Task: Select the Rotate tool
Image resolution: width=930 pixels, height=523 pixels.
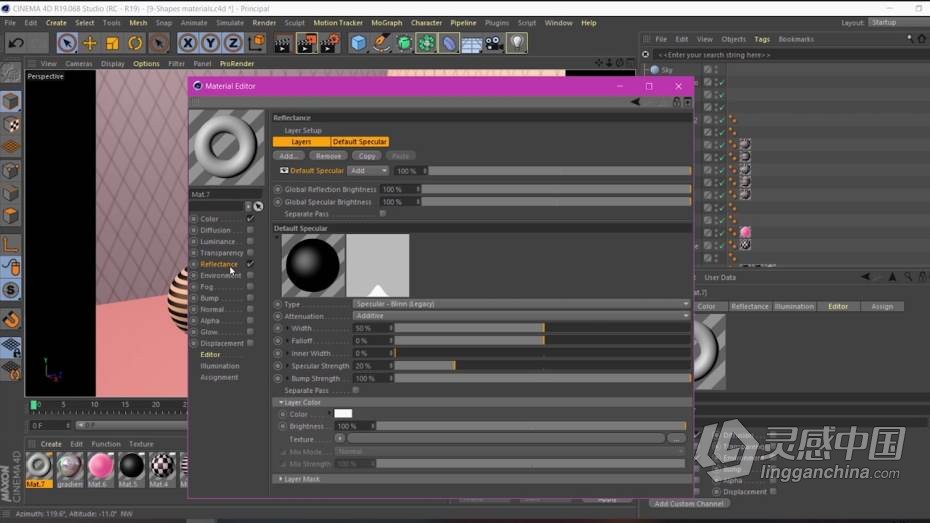Action: point(135,43)
